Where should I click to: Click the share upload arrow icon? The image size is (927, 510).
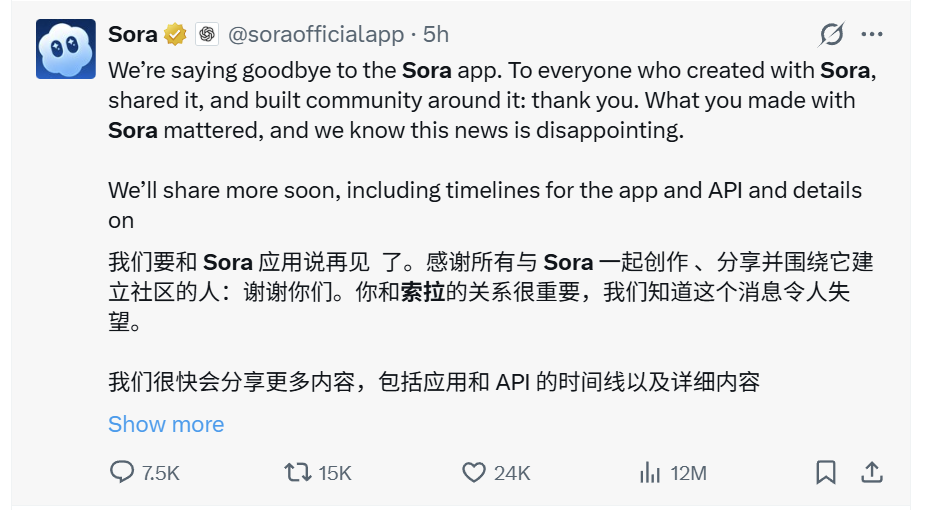(x=871, y=472)
